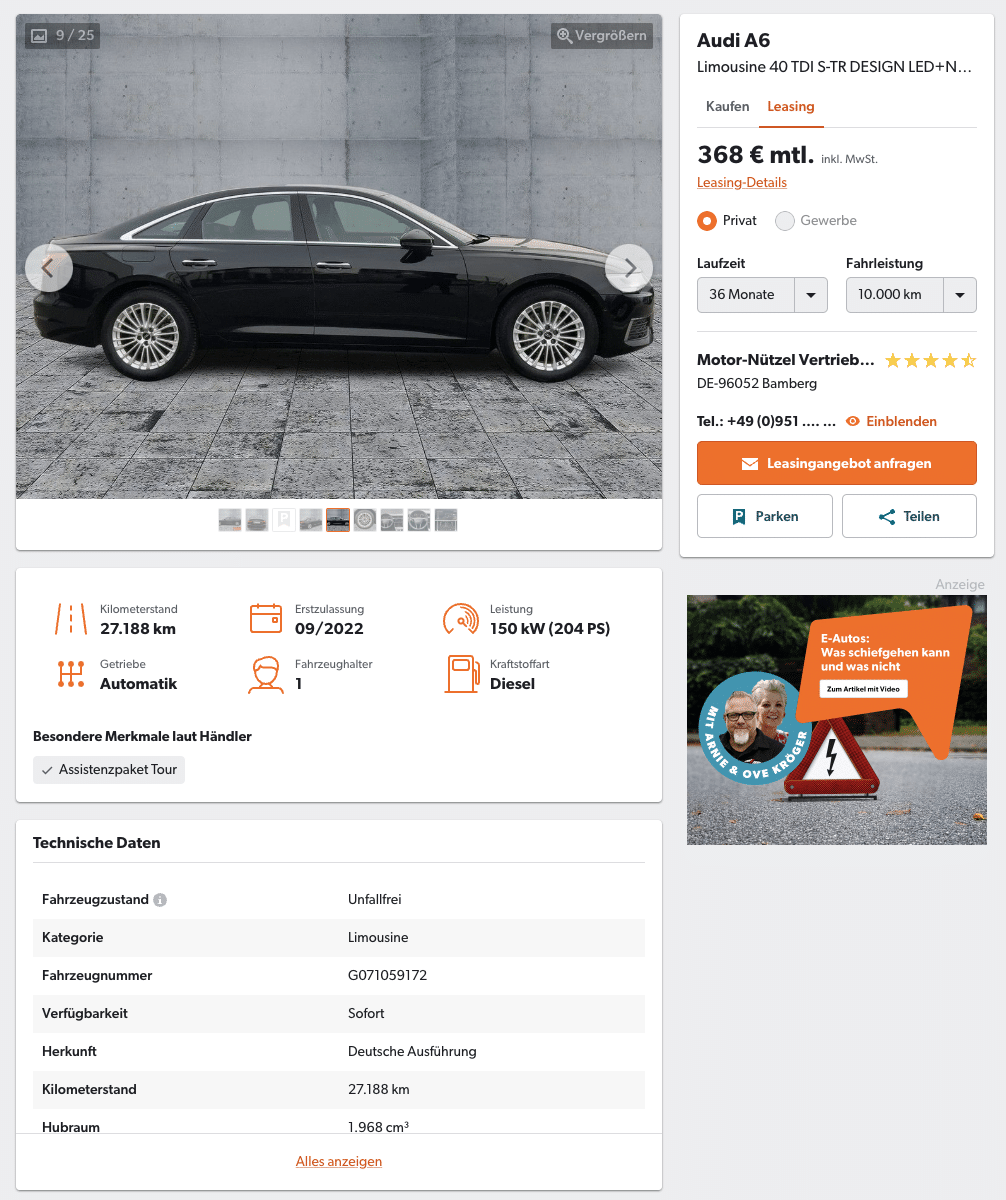Click the Vergrößern magnifier icon
Screen dimensions: 1006x1200
click(565, 36)
